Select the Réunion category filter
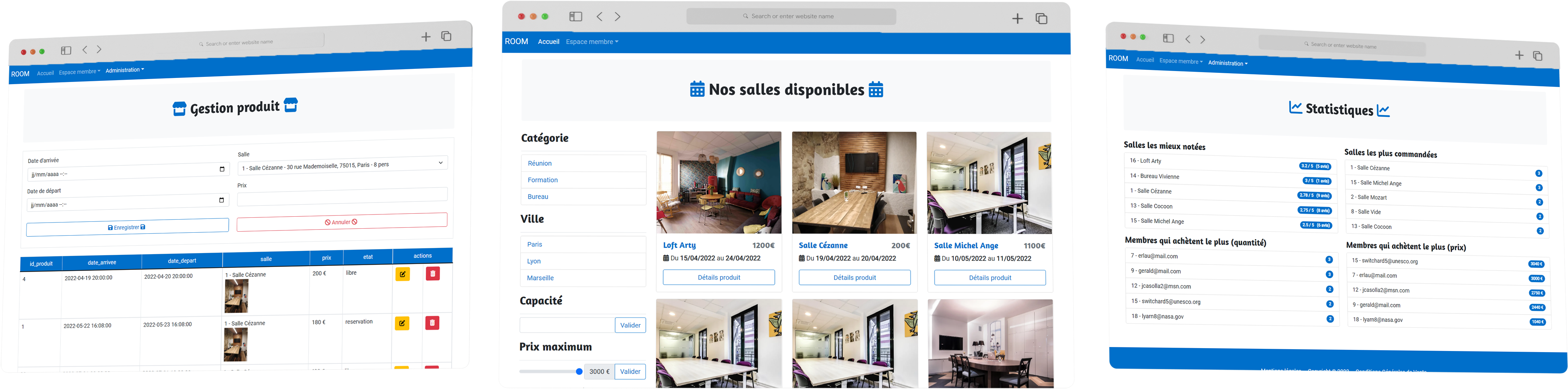Viewport: 1568px width, 390px height. point(539,164)
